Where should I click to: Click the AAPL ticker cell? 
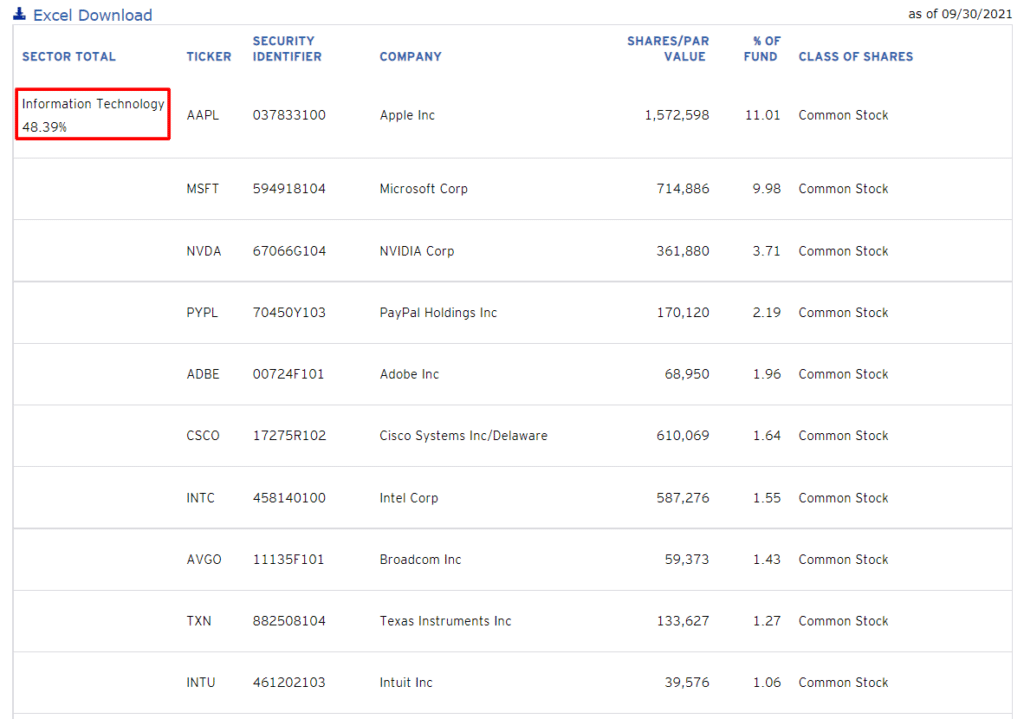pos(203,116)
